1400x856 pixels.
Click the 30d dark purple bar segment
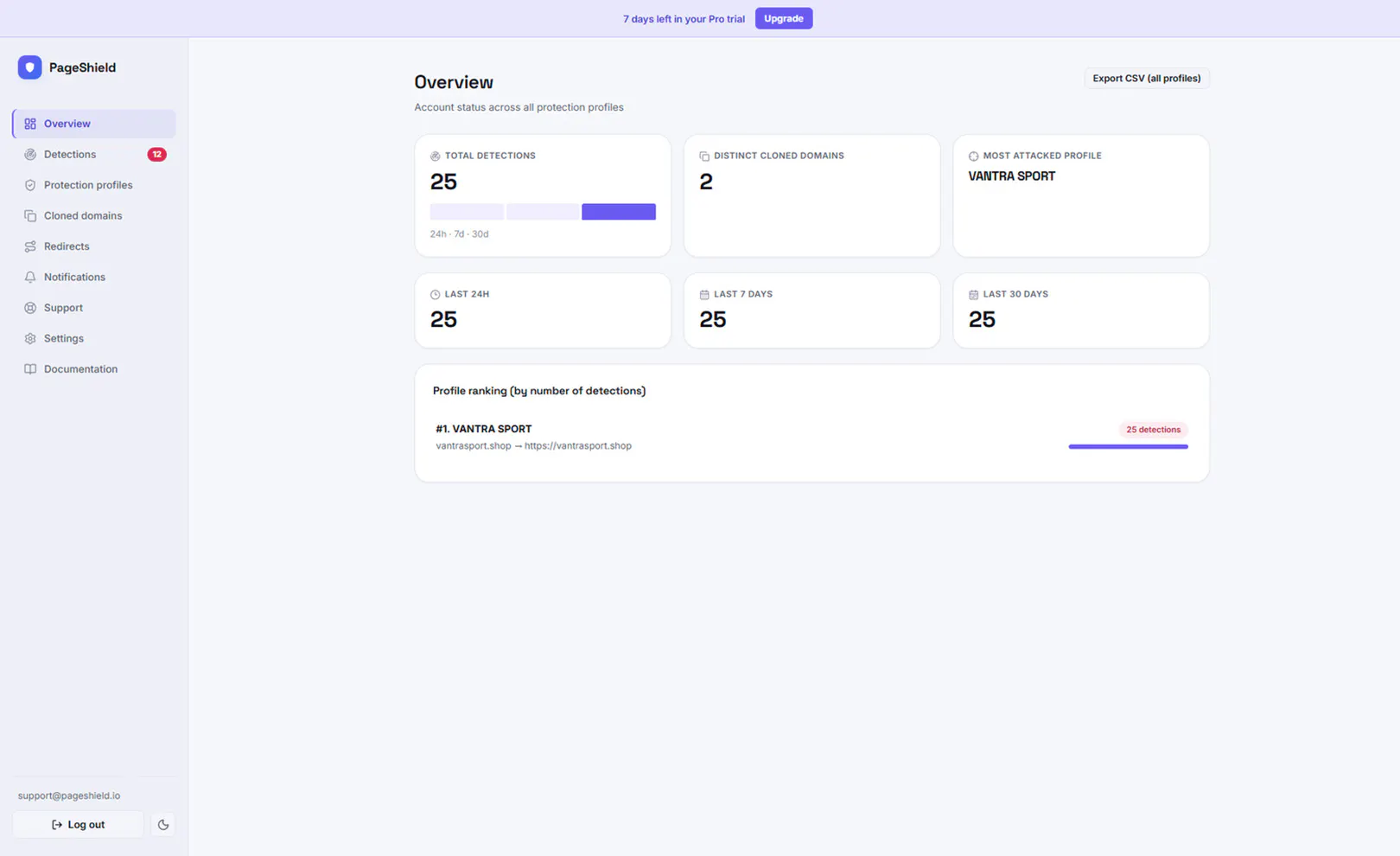(619, 212)
